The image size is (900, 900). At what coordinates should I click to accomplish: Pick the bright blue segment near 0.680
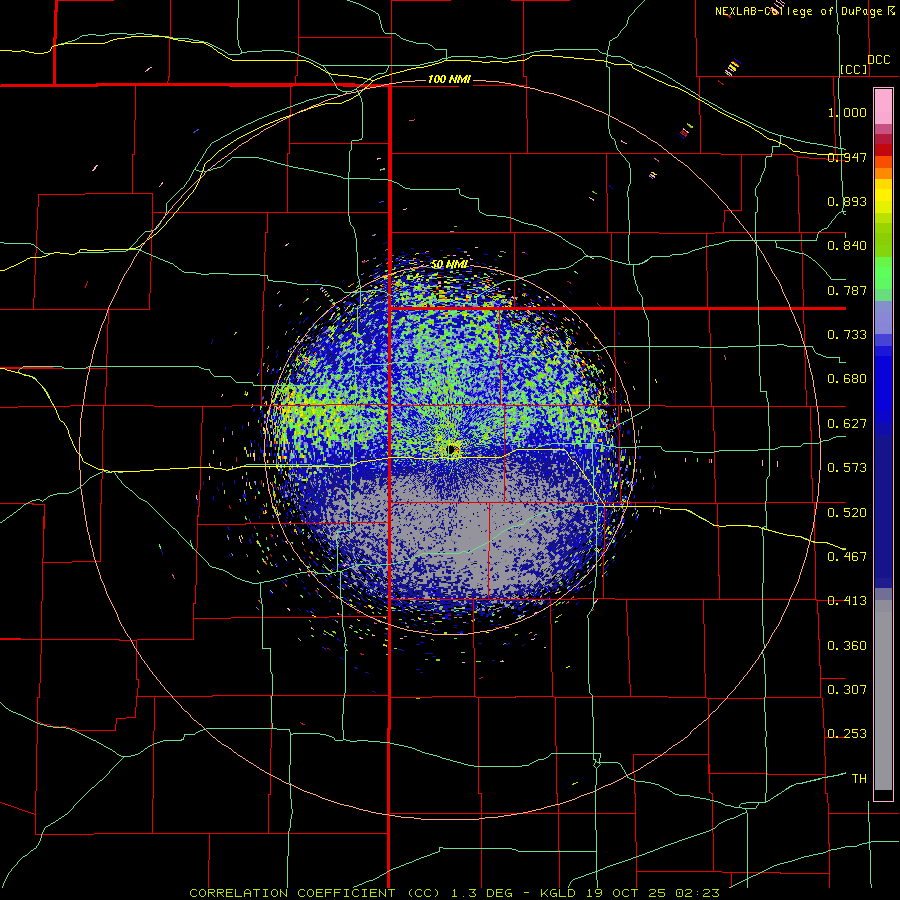coord(883,390)
